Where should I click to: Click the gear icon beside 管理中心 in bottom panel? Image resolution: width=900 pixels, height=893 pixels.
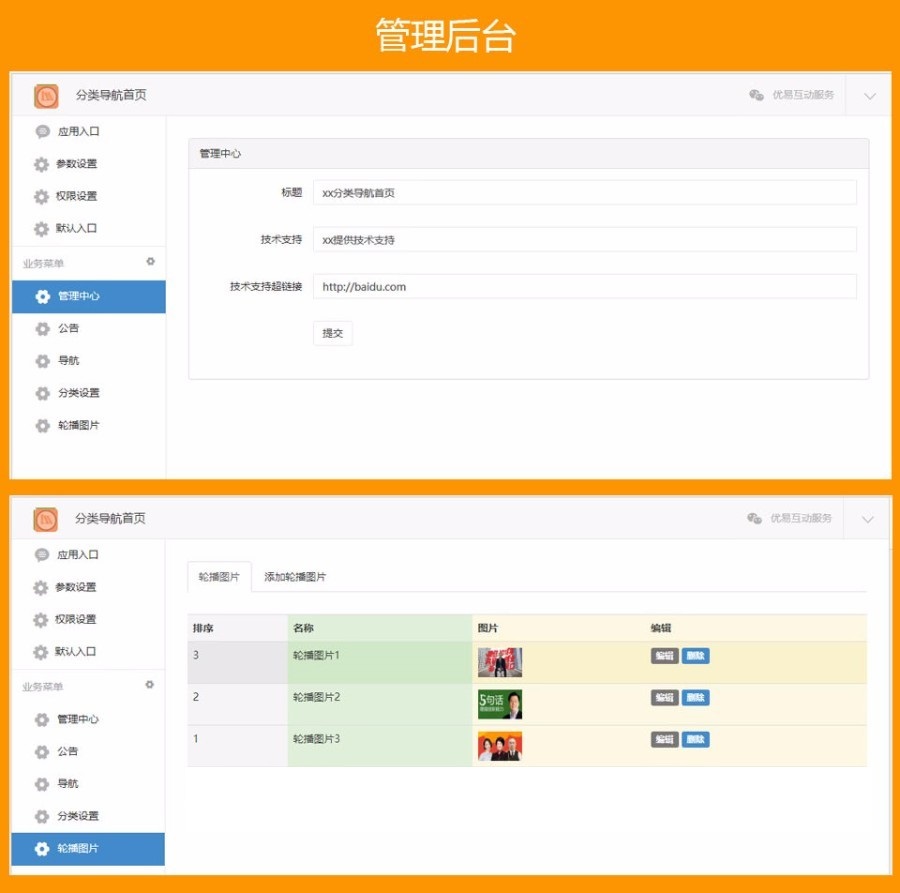click(x=41, y=719)
